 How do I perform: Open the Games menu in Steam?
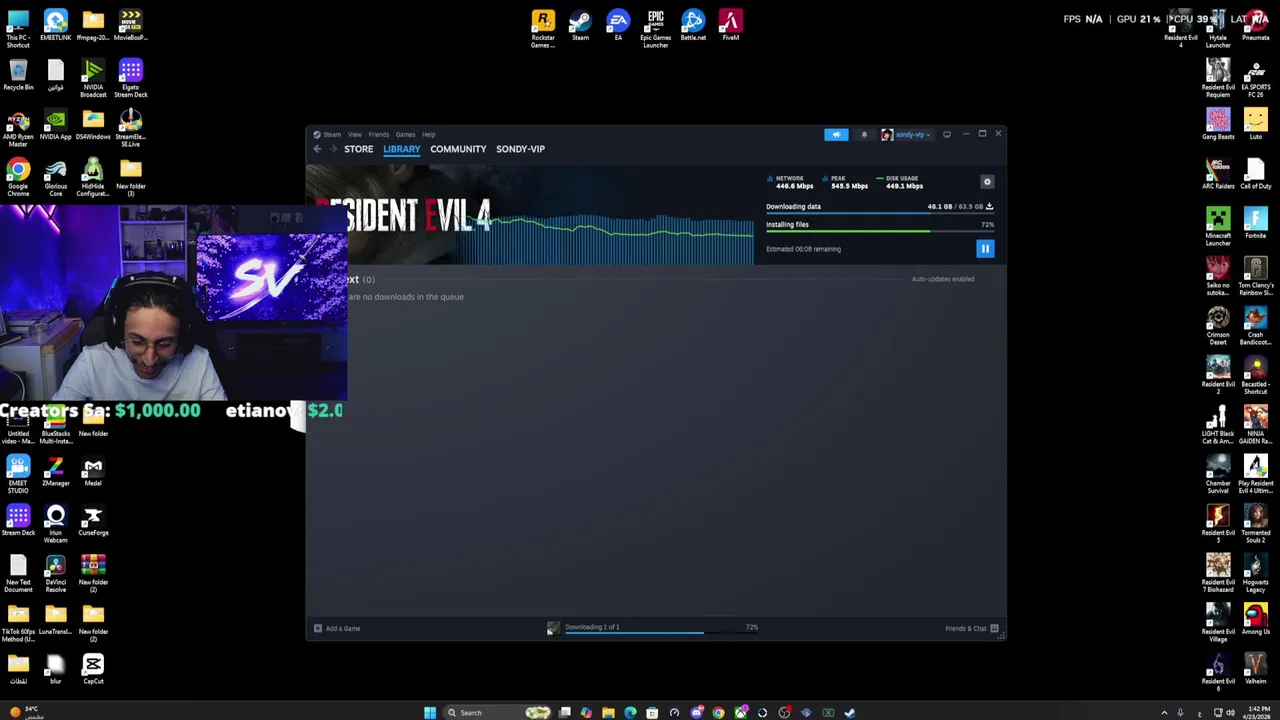pyautogui.click(x=405, y=135)
